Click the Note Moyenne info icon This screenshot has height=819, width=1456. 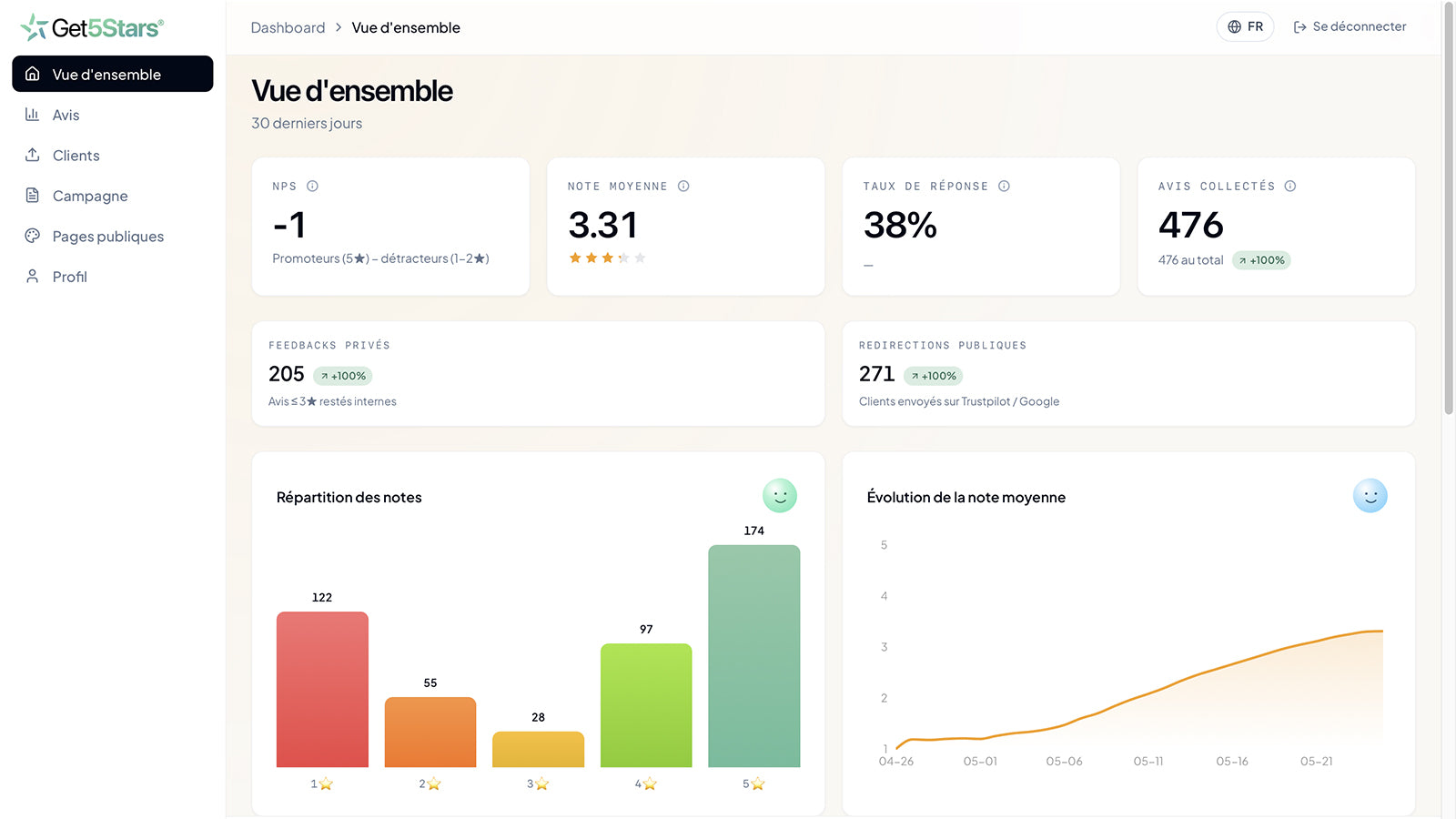coord(683,186)
